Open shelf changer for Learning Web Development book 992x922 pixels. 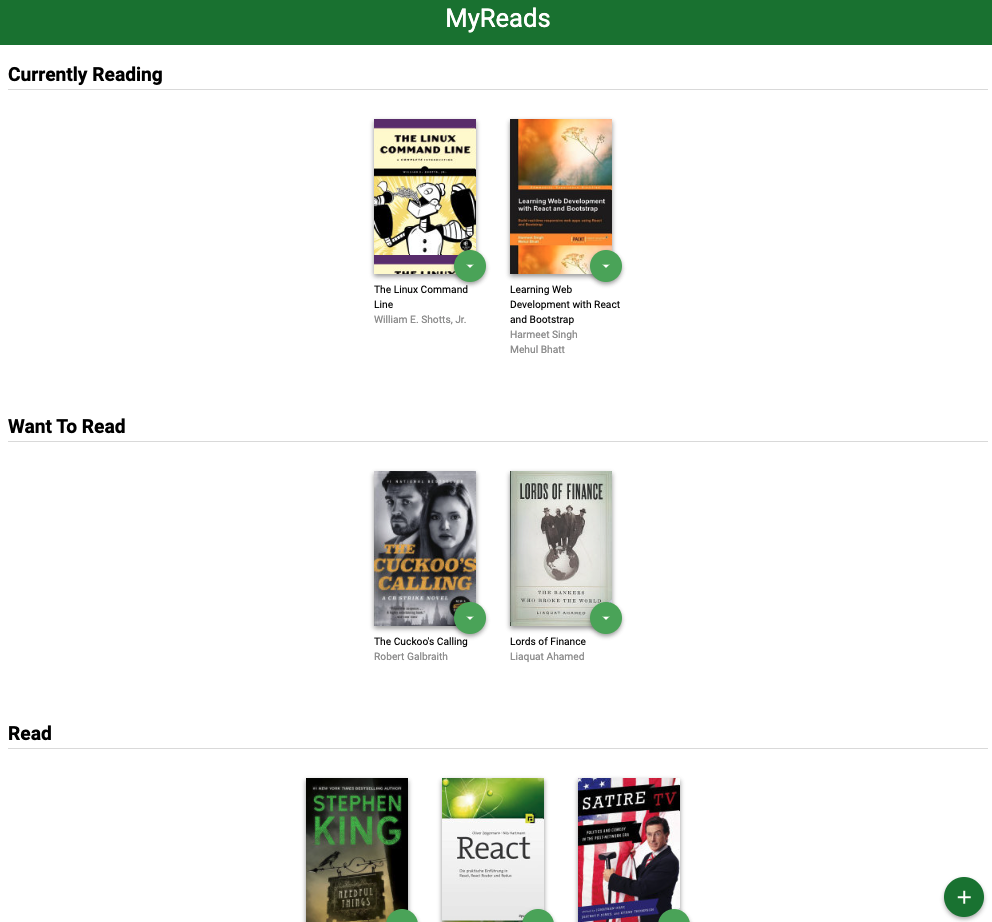coord(605,266)
